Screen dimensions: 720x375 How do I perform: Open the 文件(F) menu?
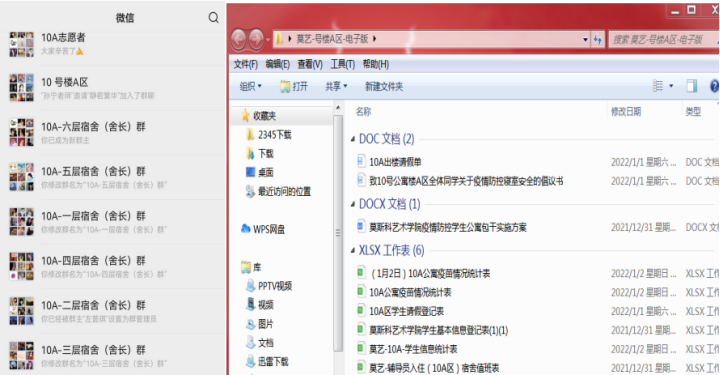[246, 64]
